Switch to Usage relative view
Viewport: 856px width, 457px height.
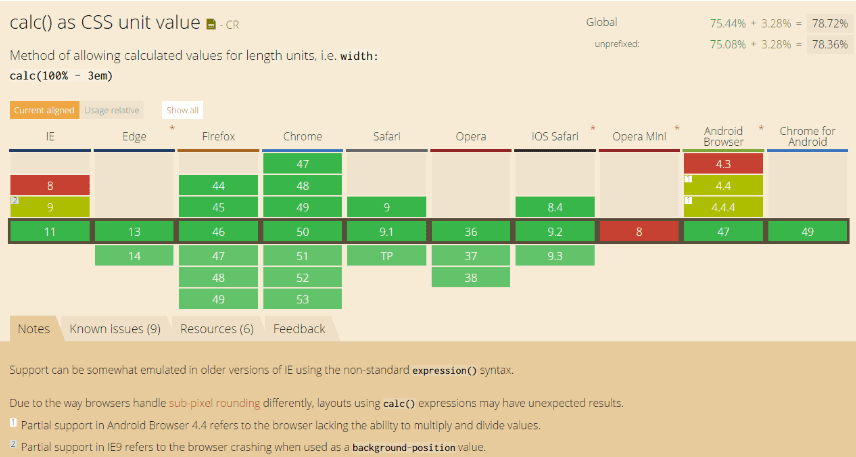click(111, 110)
